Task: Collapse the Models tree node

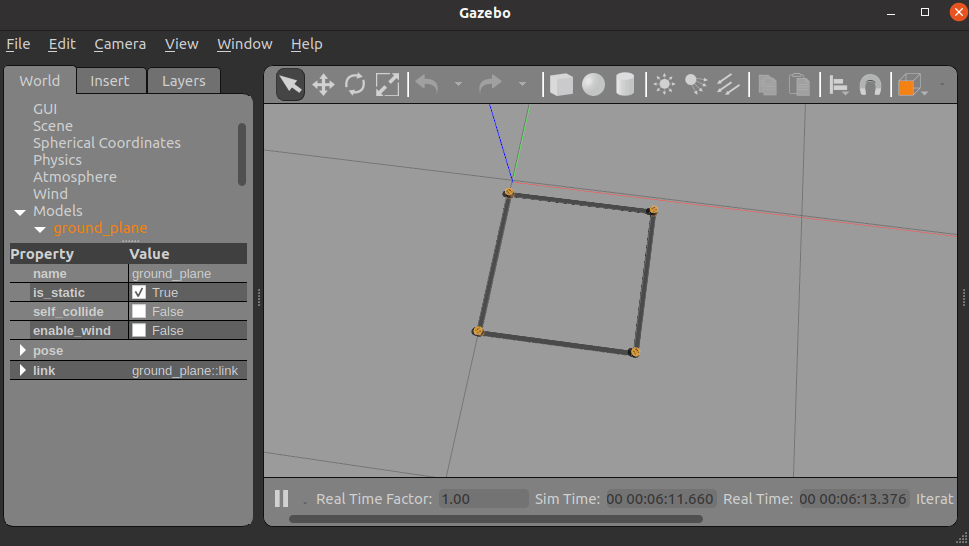Action: 20,212
